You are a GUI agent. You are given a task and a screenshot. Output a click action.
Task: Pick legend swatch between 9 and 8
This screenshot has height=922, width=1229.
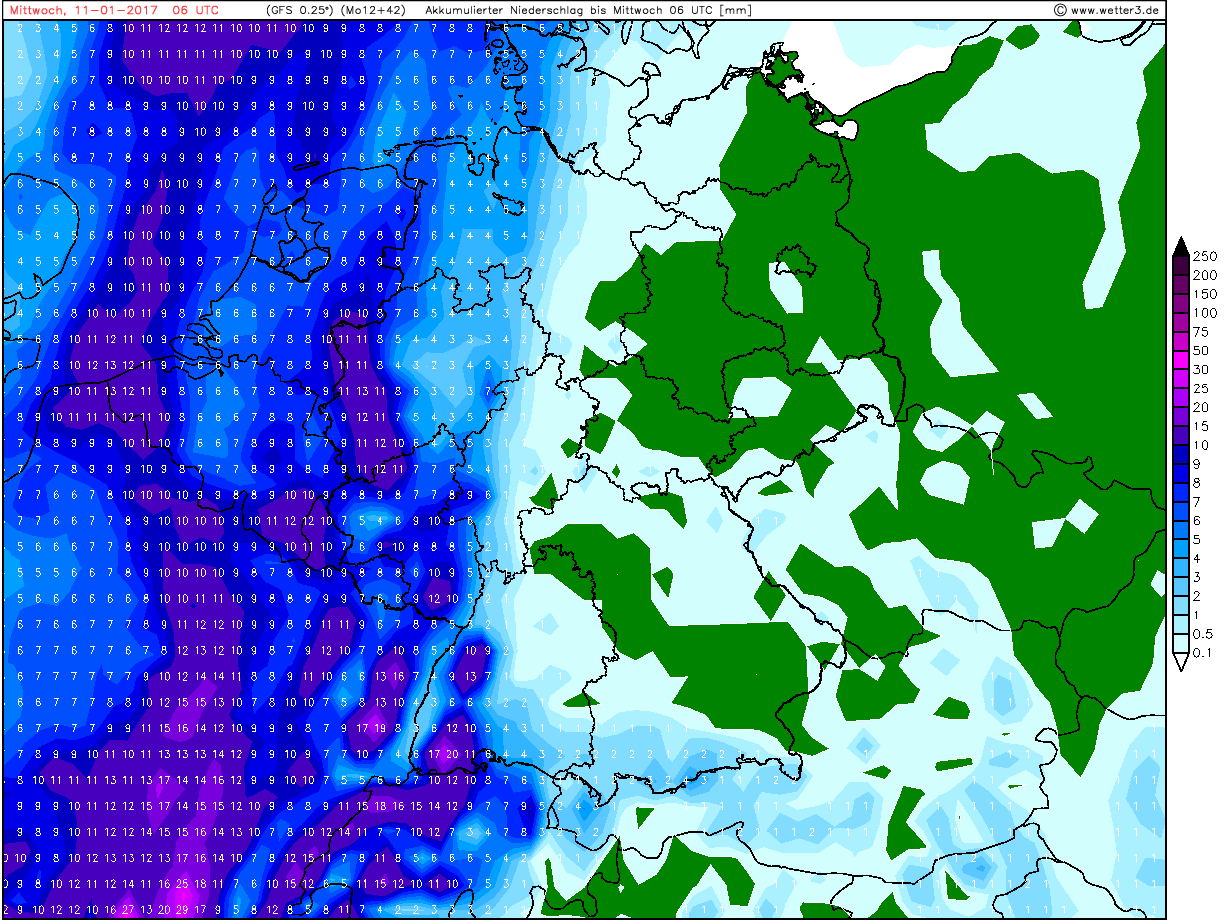pyautogui.click(x=1180, y=474)
